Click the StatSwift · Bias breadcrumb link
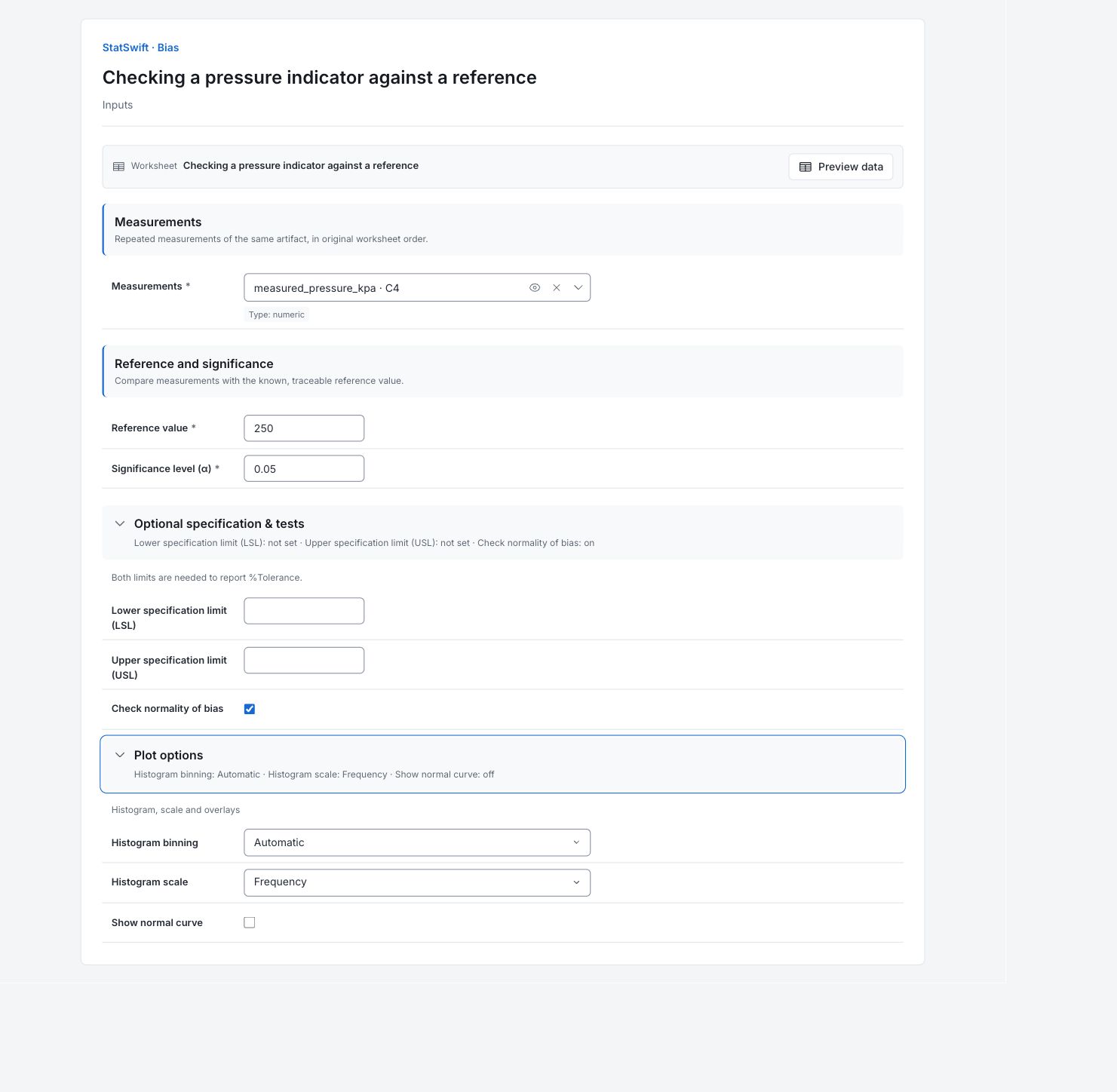Viewport: 1117px width, 1092px height. (140, 48)
